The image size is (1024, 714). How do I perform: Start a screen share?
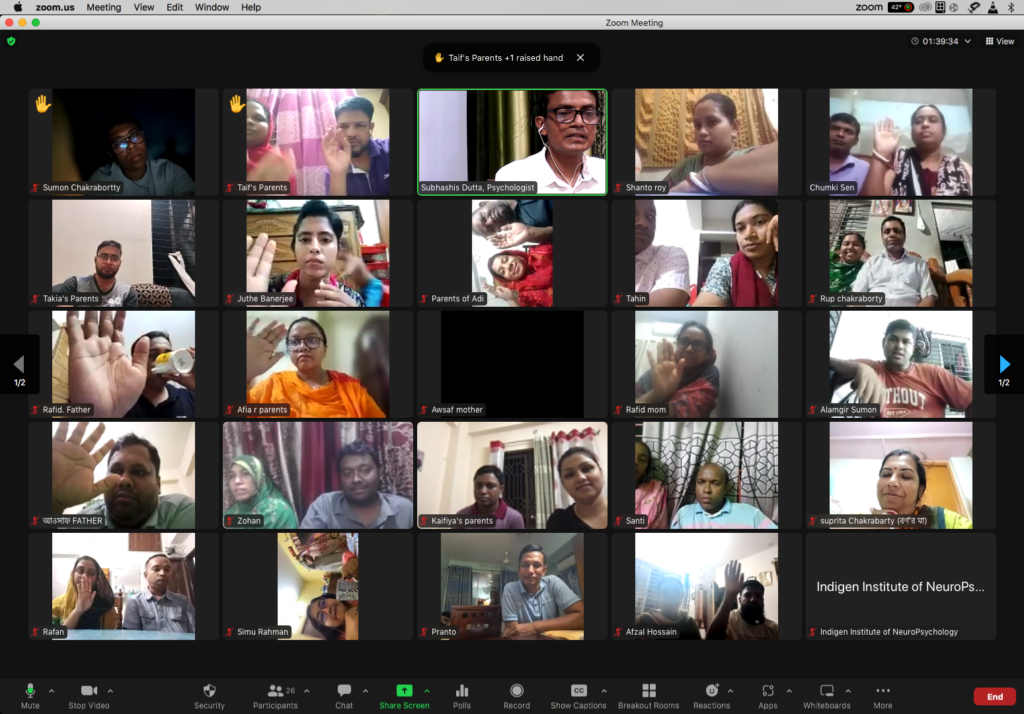click(404, 693)
